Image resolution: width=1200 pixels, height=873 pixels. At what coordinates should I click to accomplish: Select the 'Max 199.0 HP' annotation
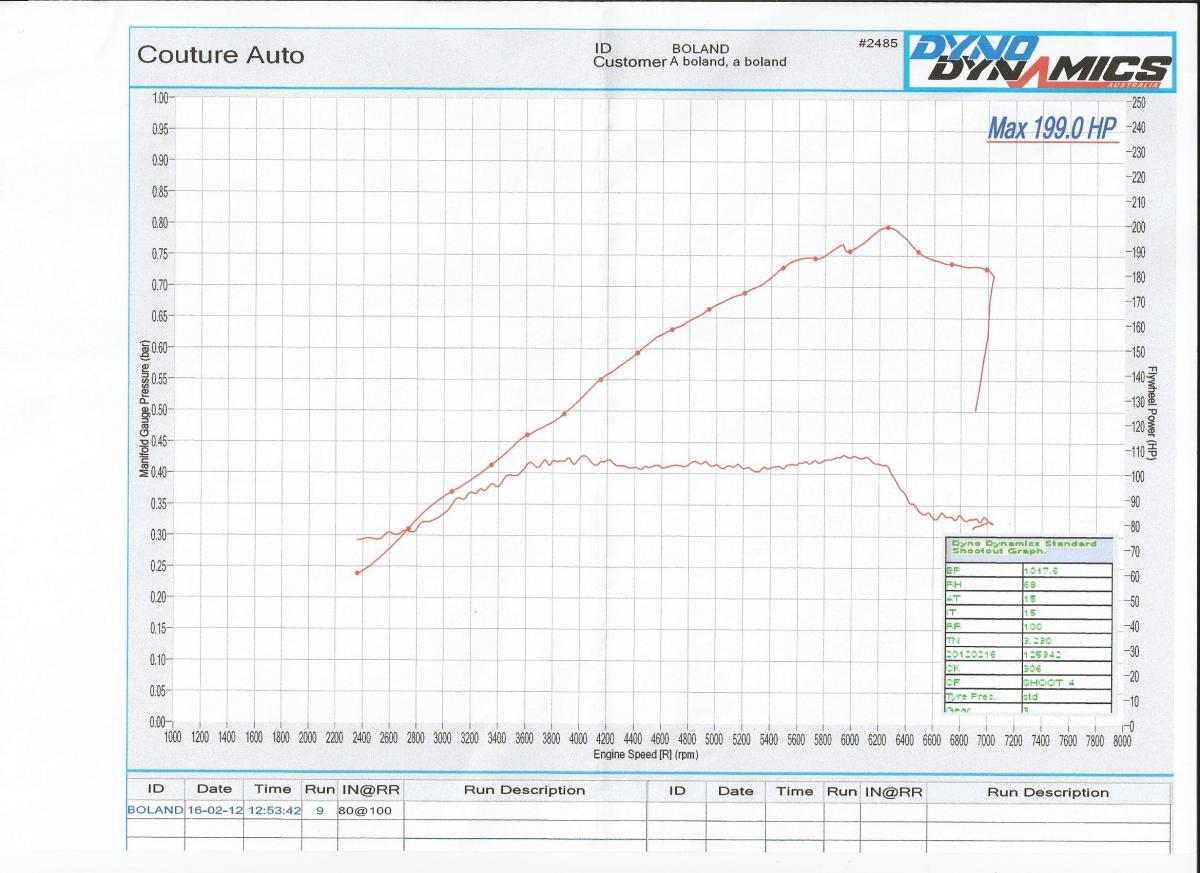click(x=1051, y=128)
